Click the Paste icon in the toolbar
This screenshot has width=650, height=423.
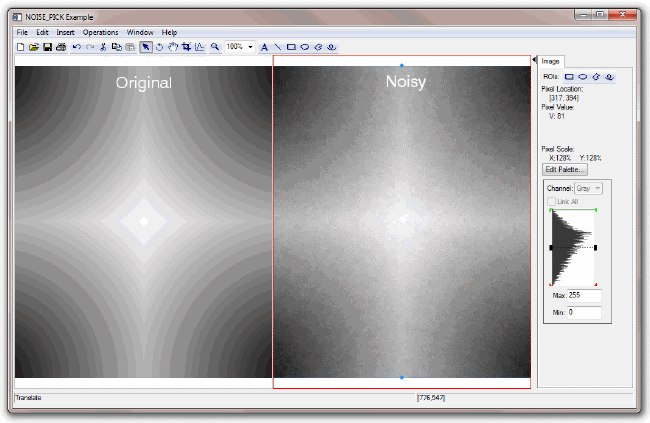point(130,47)
